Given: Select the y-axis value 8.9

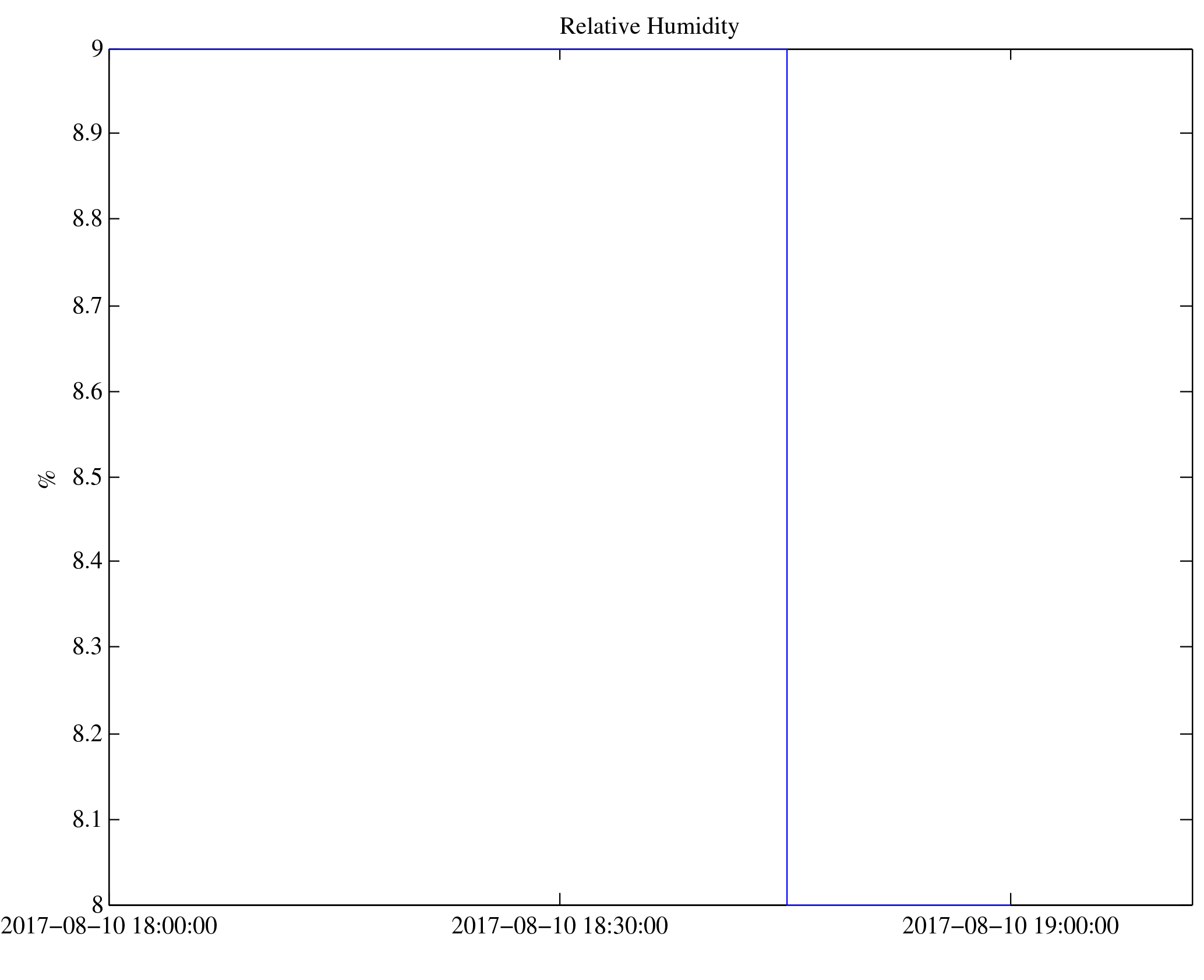Looking at the screenshot, I should click(88, 133).
